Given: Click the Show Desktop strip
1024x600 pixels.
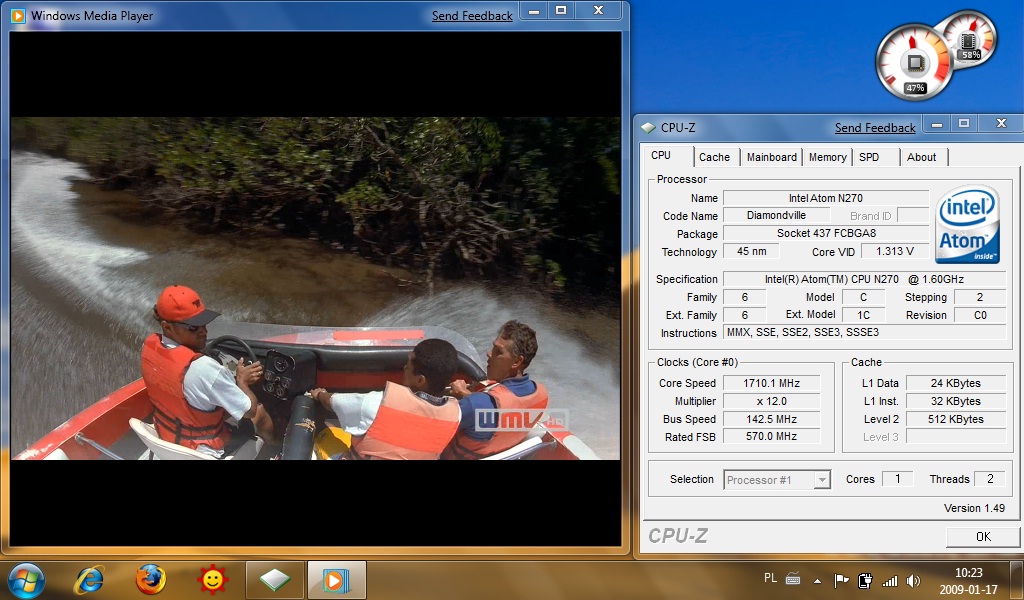Looking at the screenshot, I should 1017,580.
